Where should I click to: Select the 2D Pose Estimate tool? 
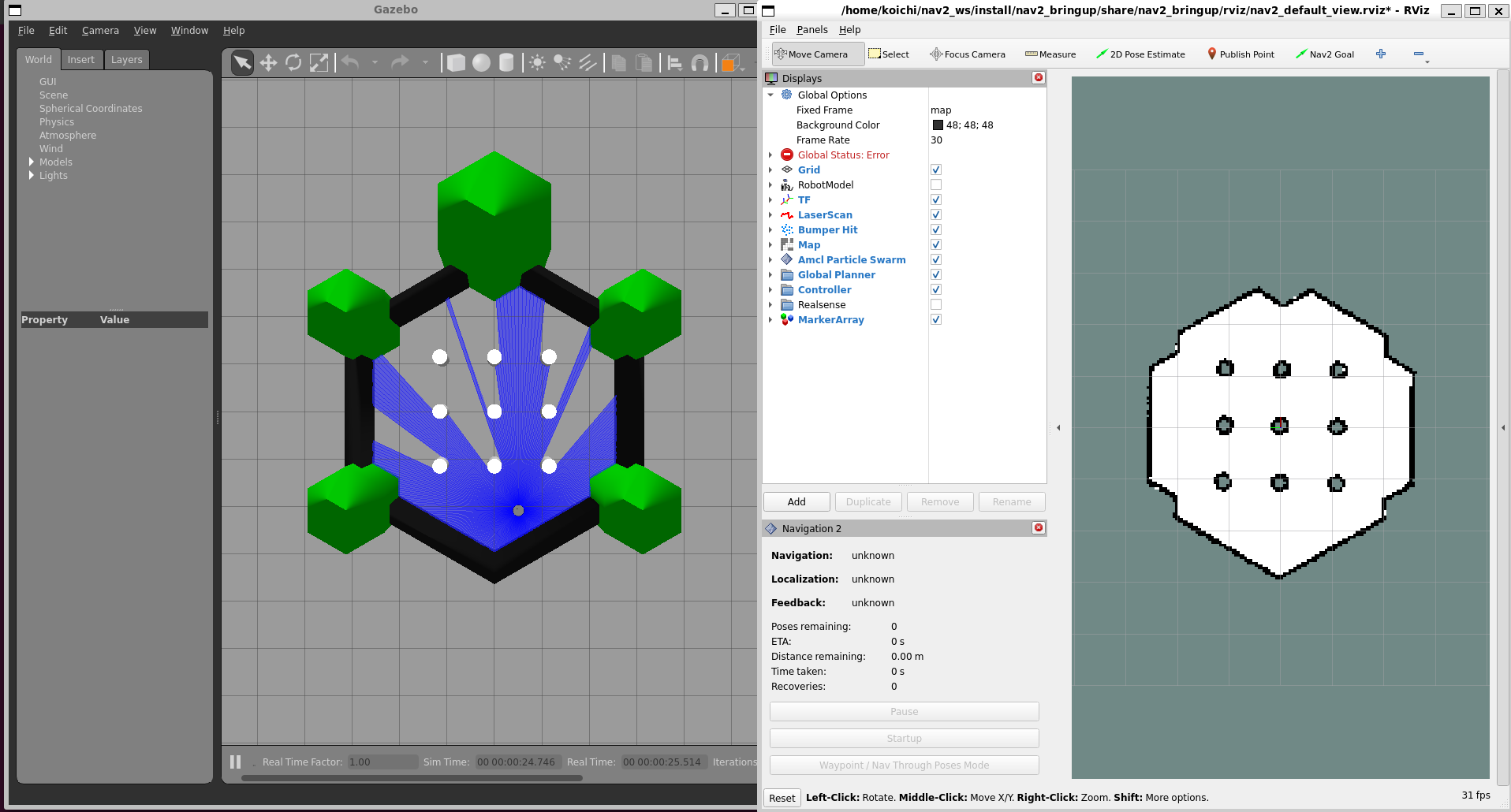[x=1140, y=54]
